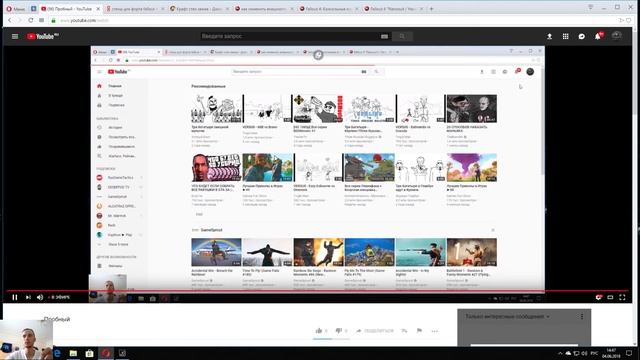The image size is (640, 360).
Task: Open the taskbar clock and calendar
Action: tap(611, 353)
